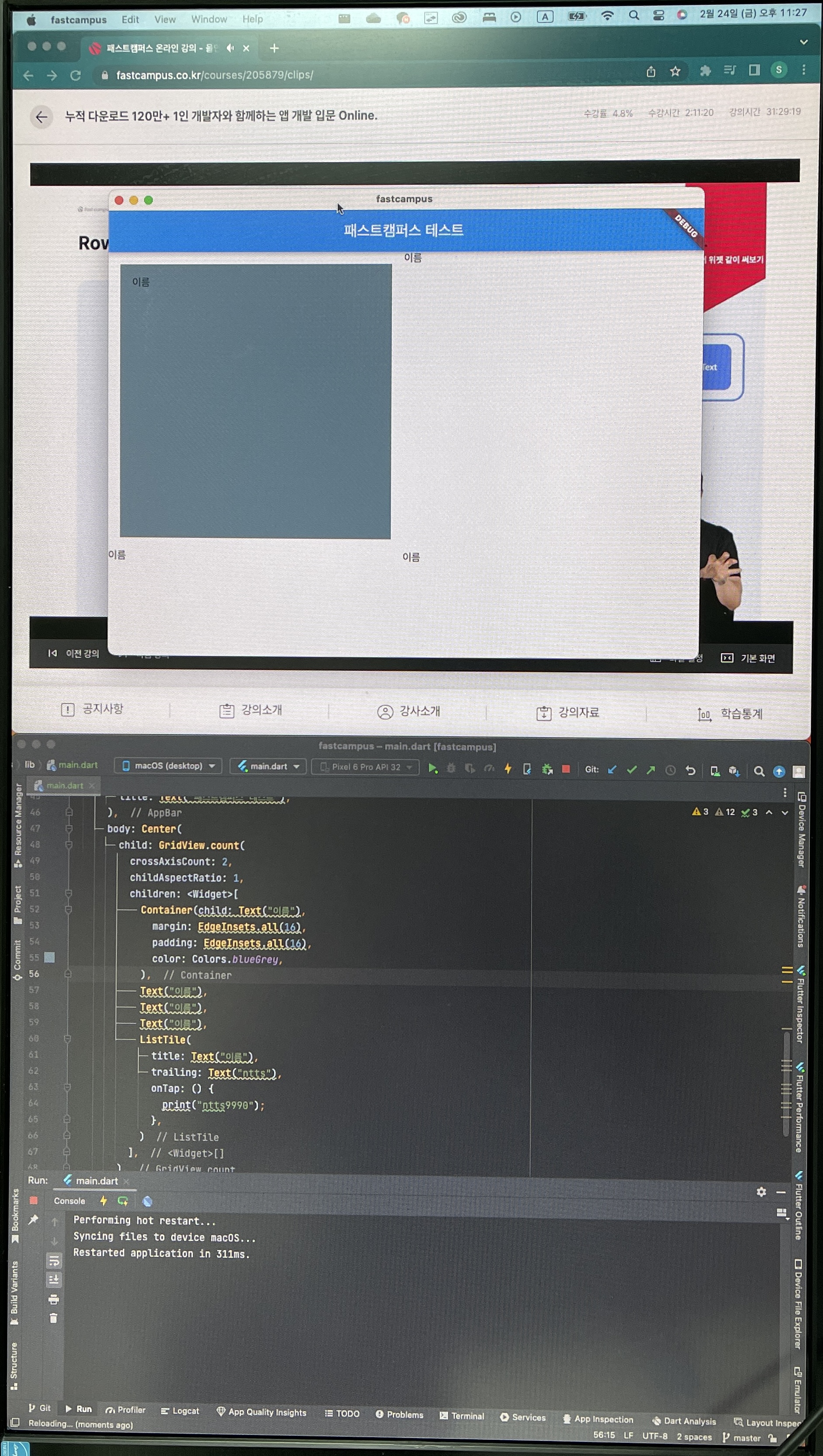Switch to Console tab in Run panel
823x1456 pixels.
tap(69, 1200)
